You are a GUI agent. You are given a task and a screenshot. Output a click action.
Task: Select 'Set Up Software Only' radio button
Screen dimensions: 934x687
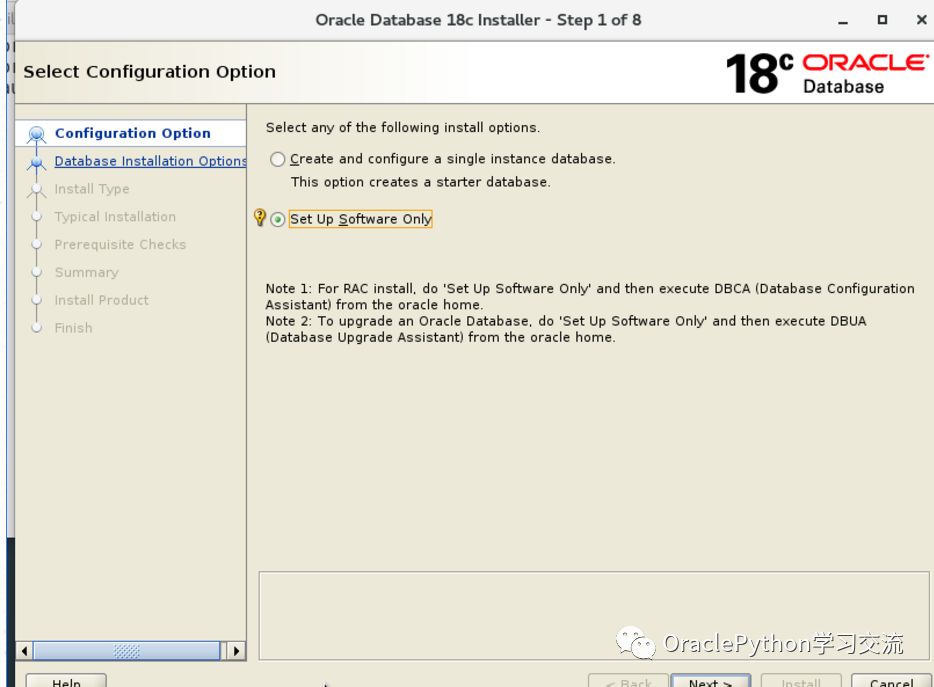pos(278,219)
